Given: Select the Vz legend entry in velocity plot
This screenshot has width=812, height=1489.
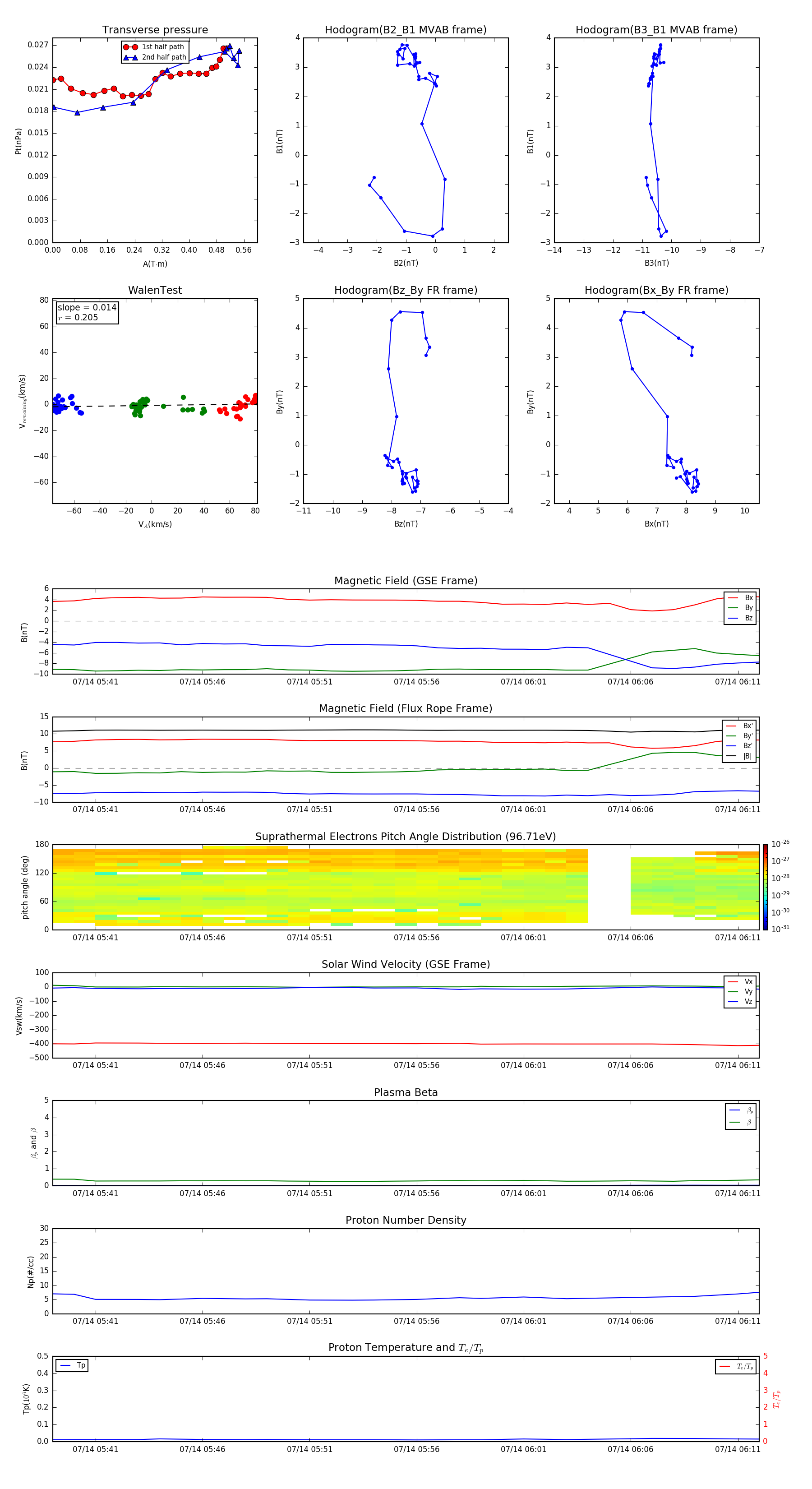Looking at the screenshot, I should [x=740, y=1002].
